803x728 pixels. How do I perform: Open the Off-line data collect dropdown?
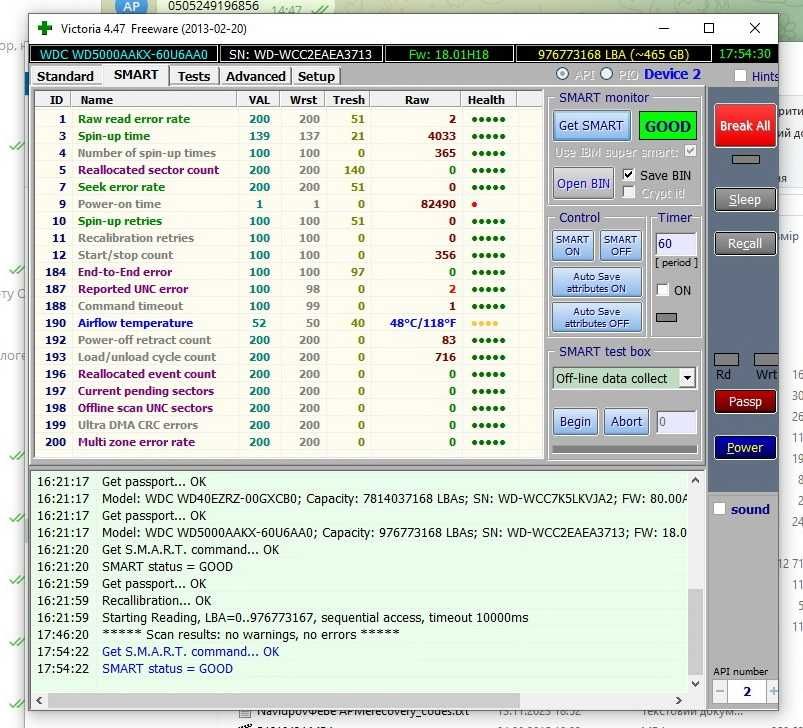[687, 378]
